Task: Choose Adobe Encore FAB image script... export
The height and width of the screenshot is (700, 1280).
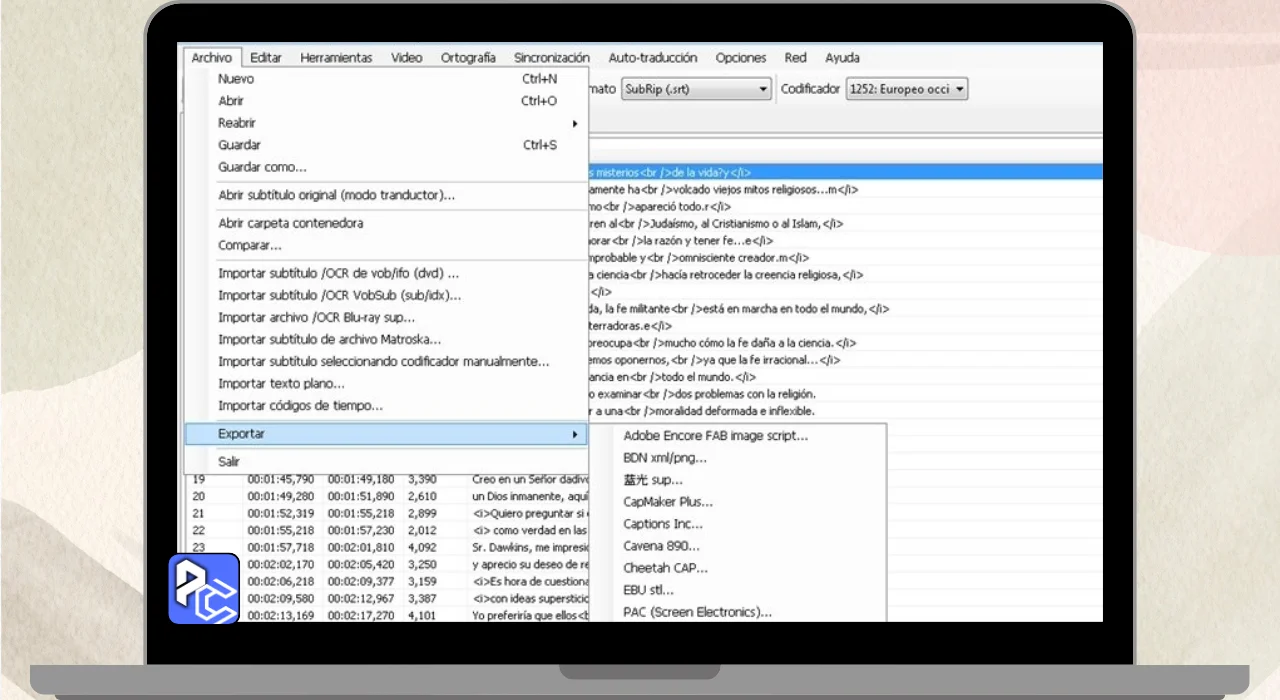Action: pyautogui.click(x=715, y=436)
